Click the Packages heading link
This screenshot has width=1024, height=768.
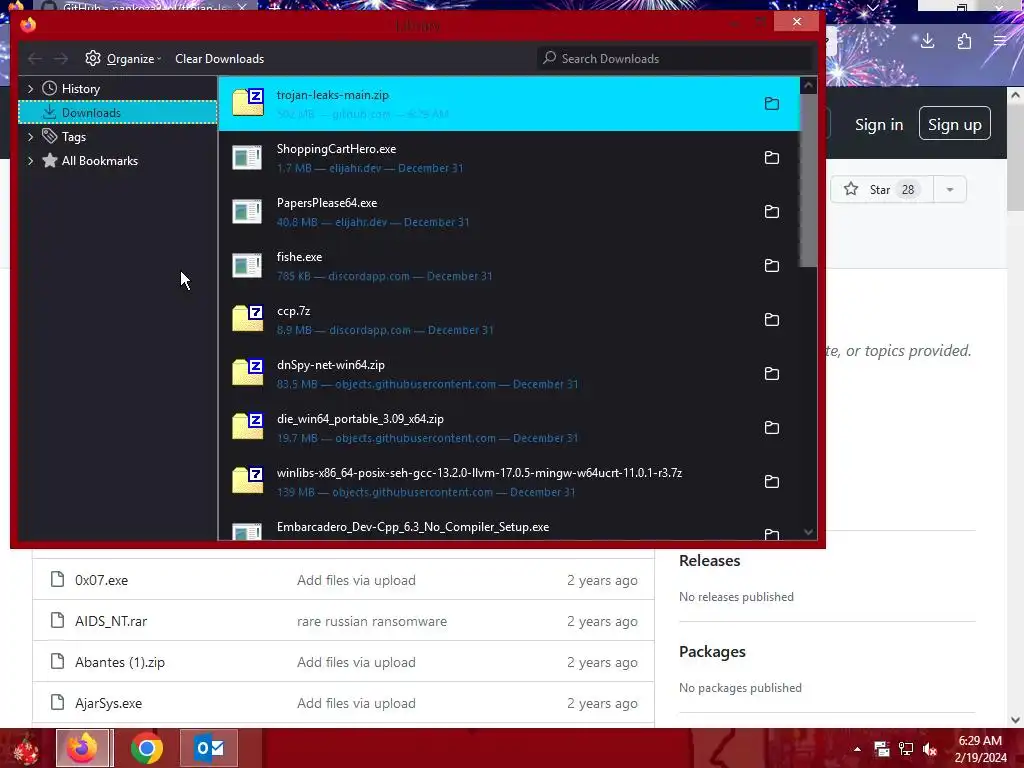[712, 652]
